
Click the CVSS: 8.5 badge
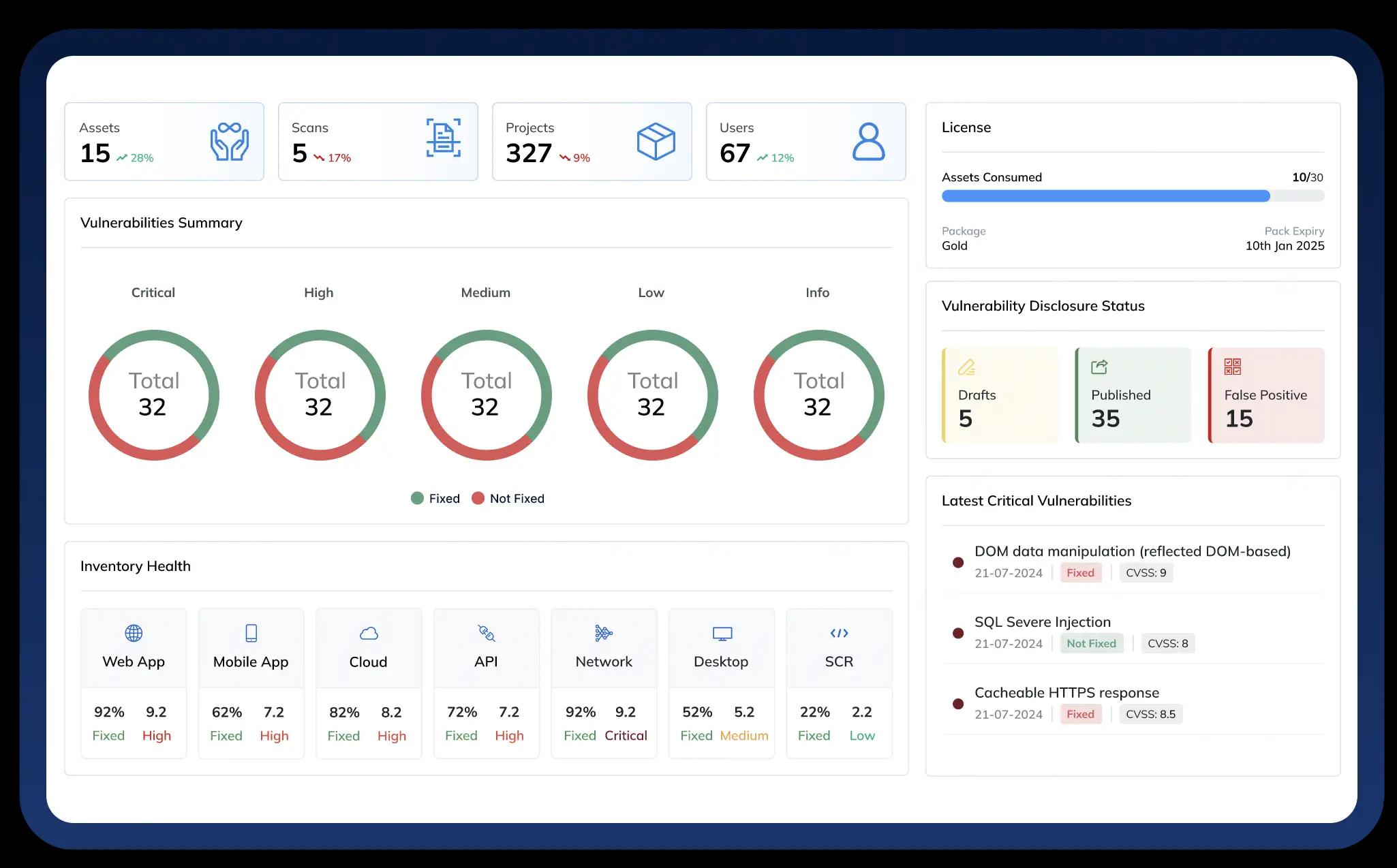click(x=1150, y=714)
